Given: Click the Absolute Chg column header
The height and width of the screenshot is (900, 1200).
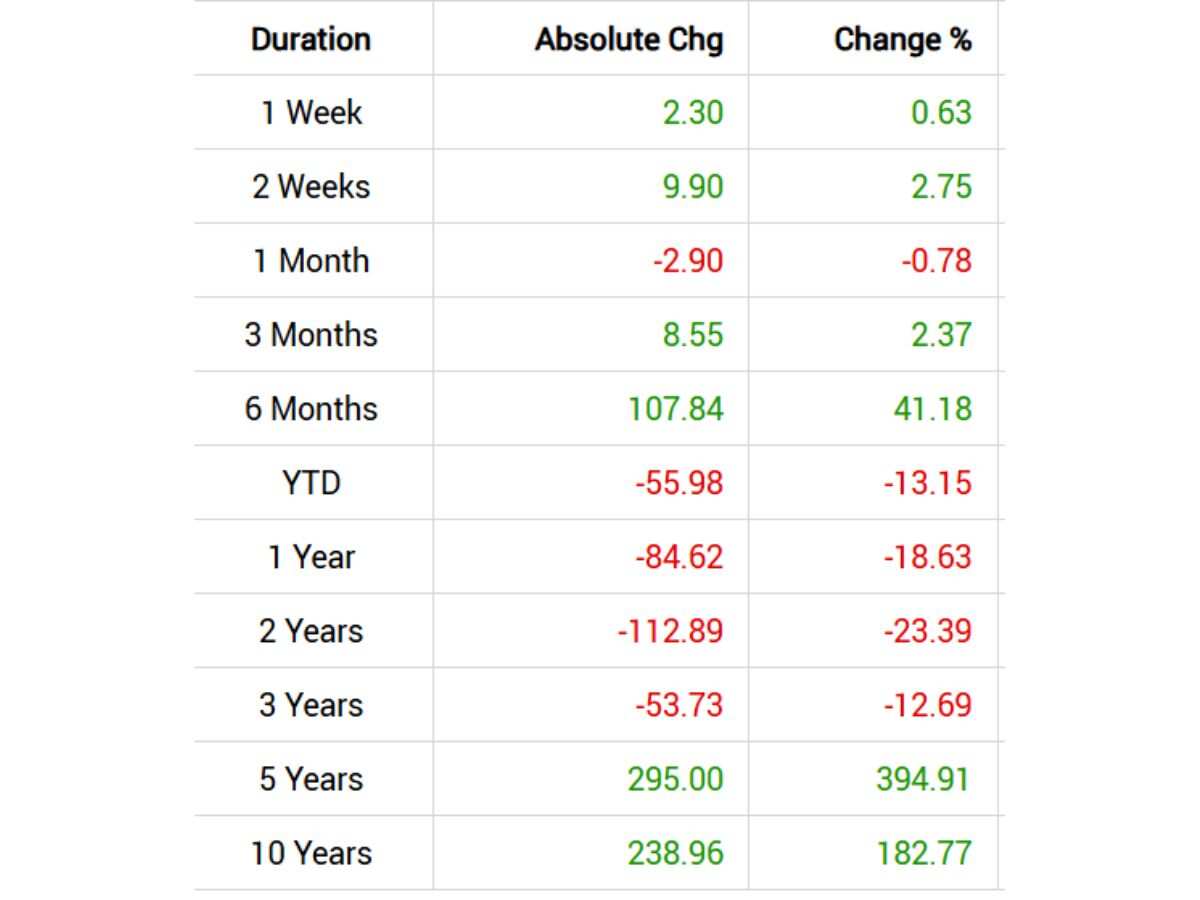Looking at the screenshot, I should point(628,39).
